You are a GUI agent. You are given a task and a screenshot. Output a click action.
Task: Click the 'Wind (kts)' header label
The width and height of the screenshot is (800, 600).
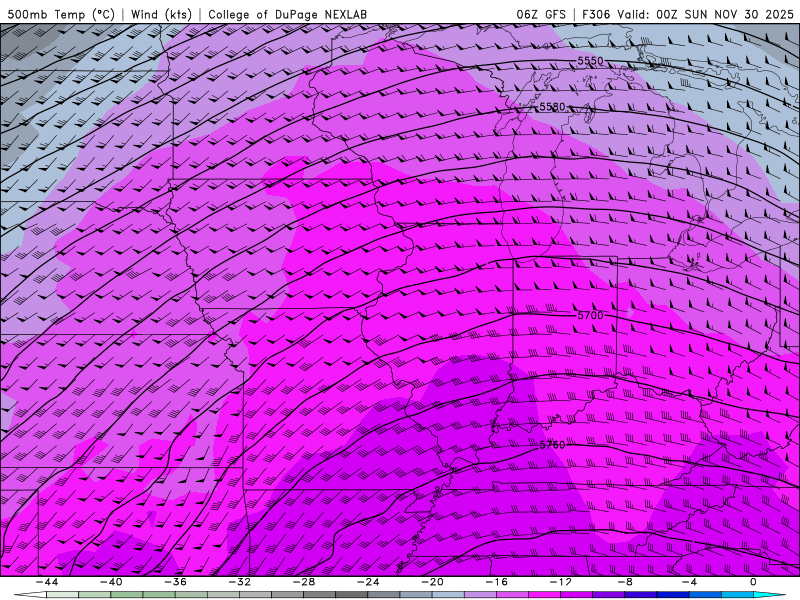pyautogui.click(x=162, y=14)
